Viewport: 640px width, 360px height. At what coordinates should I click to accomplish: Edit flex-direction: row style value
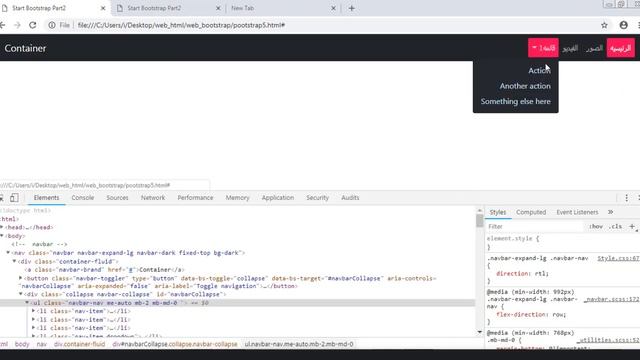click(559, 314)
